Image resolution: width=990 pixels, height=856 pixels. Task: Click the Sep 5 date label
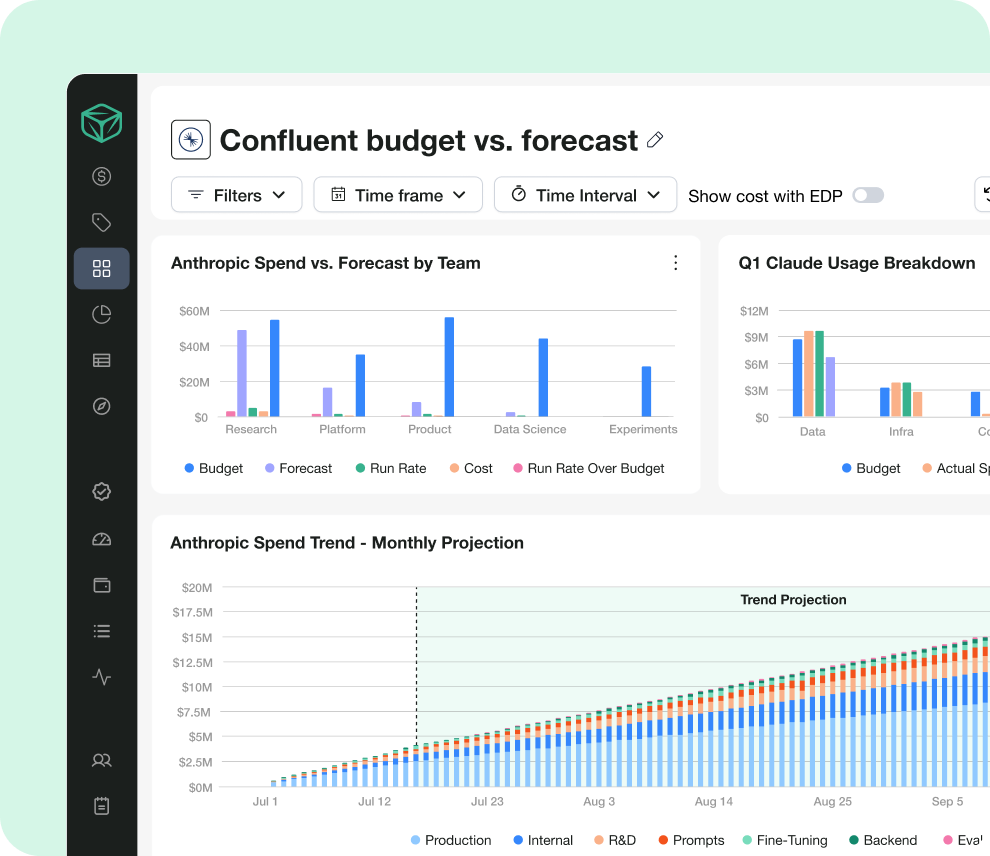[x=947, y=802]
